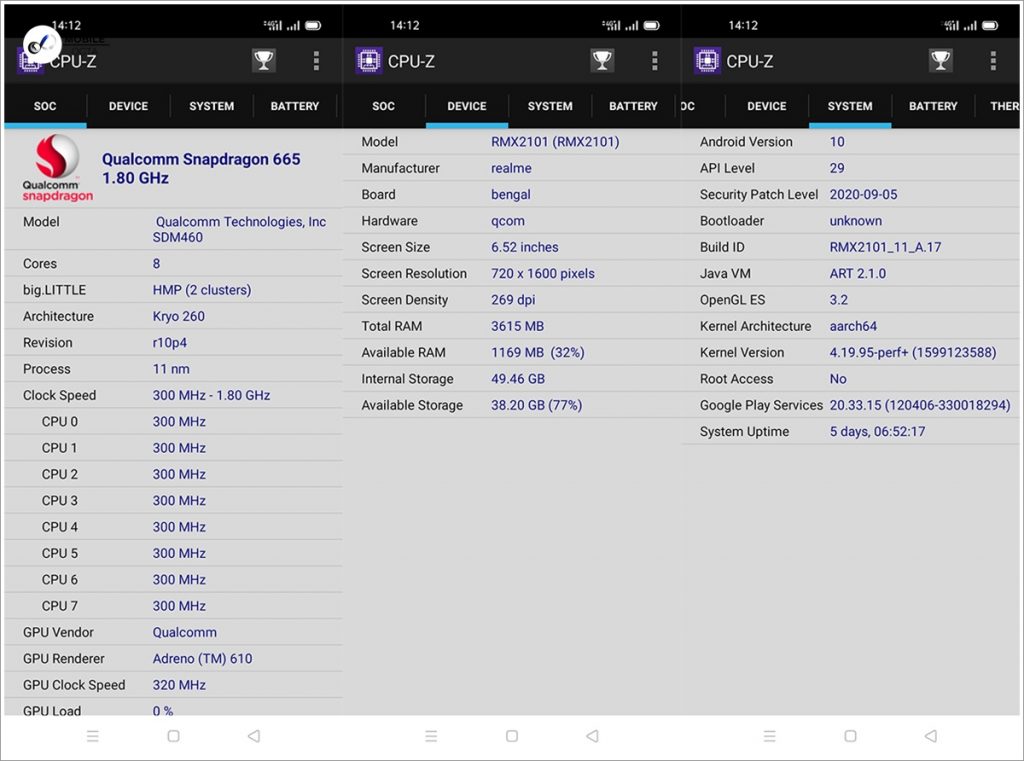Click the "320 MHz" GPU clock speed value
This screenshot has height=761, width=1024.
pos(179,685)
